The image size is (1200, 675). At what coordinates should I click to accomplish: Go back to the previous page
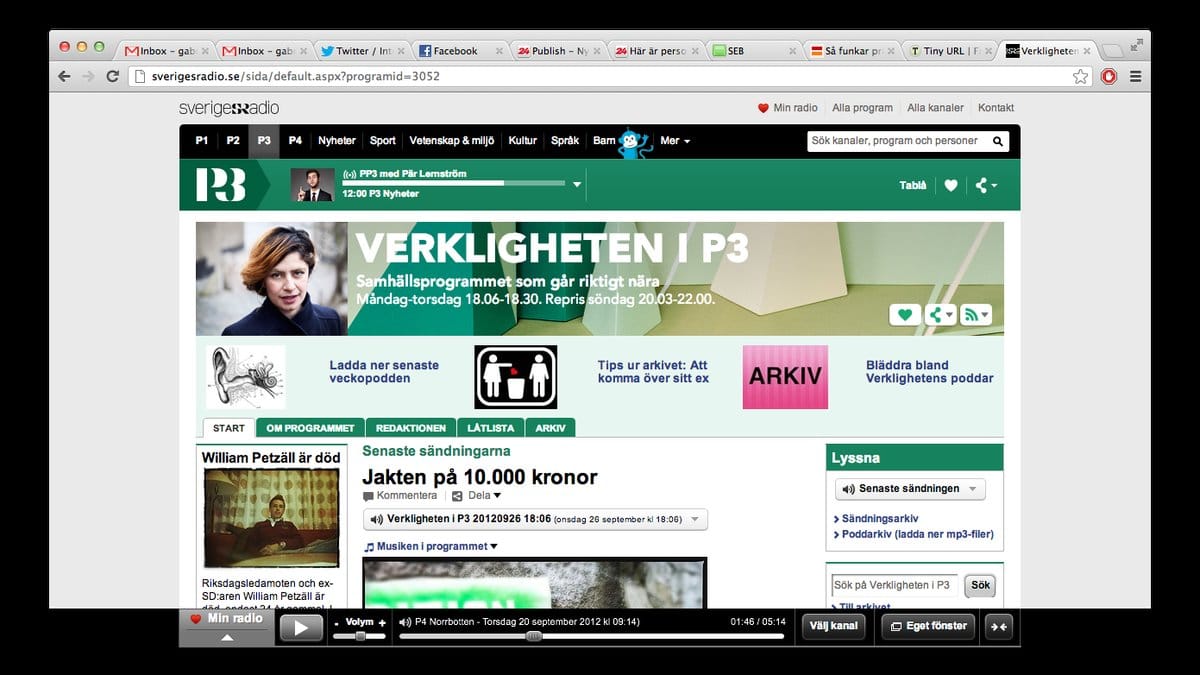[65, 76]
